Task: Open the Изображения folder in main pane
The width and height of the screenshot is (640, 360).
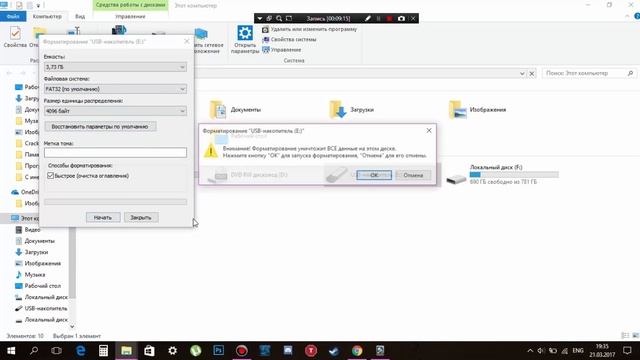Action: [x=478, y=109]
